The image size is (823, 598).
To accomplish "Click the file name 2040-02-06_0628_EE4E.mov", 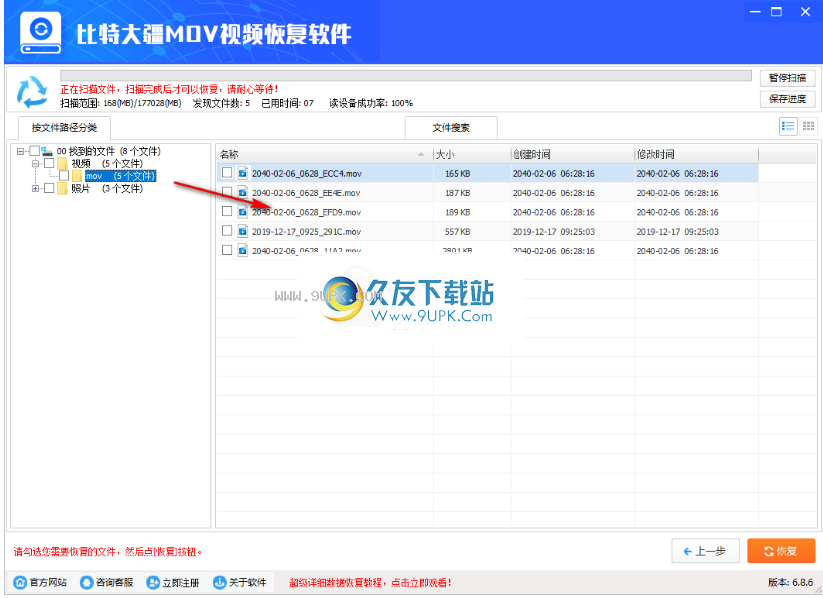I will tap(306, 193).
